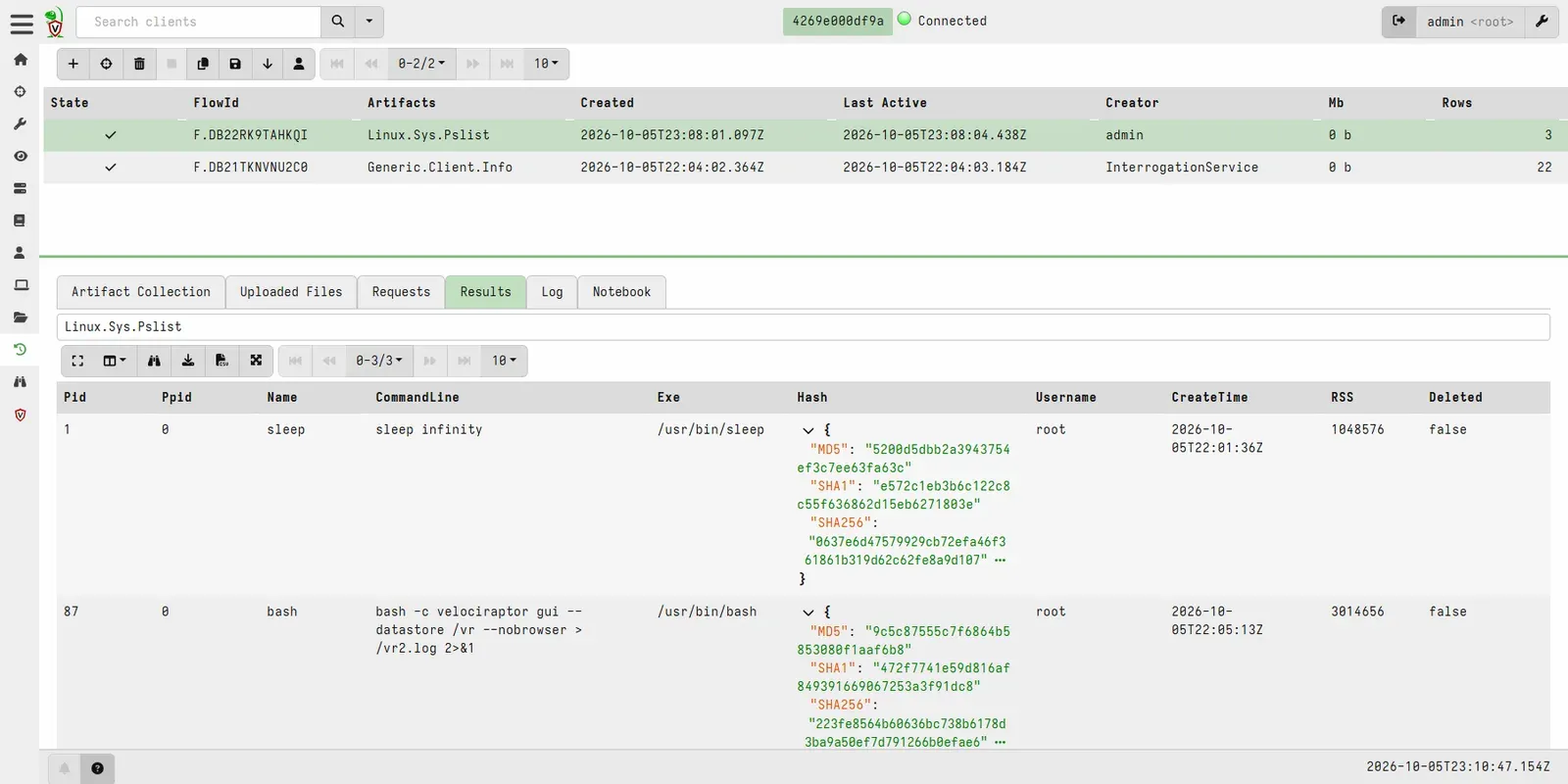Click the CommandLine column header
Viewport: 1568px width, 784px height.
coord(417,397)
